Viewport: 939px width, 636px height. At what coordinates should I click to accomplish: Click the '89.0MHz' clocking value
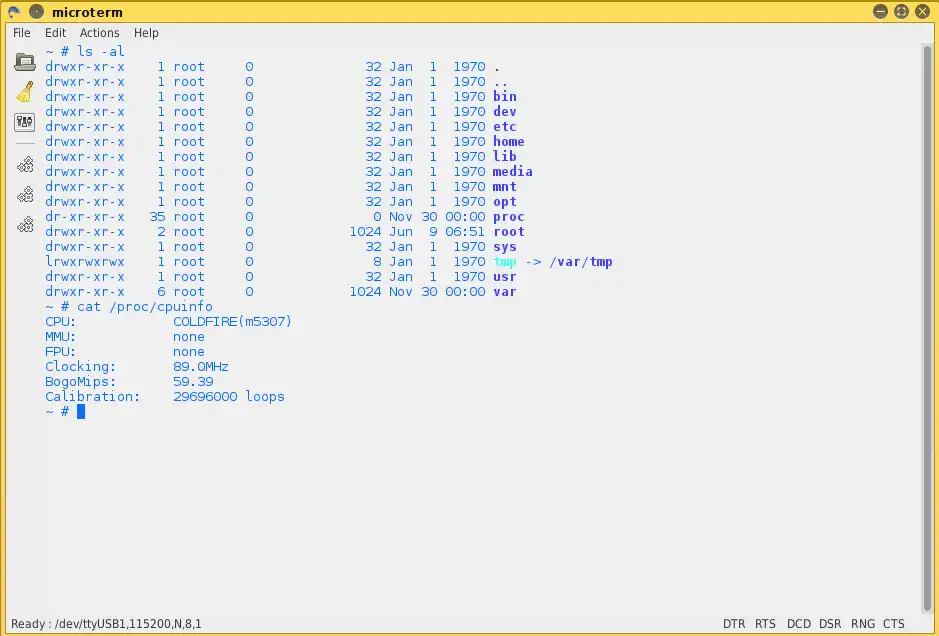pyautogui.click(x=201, y=367)
